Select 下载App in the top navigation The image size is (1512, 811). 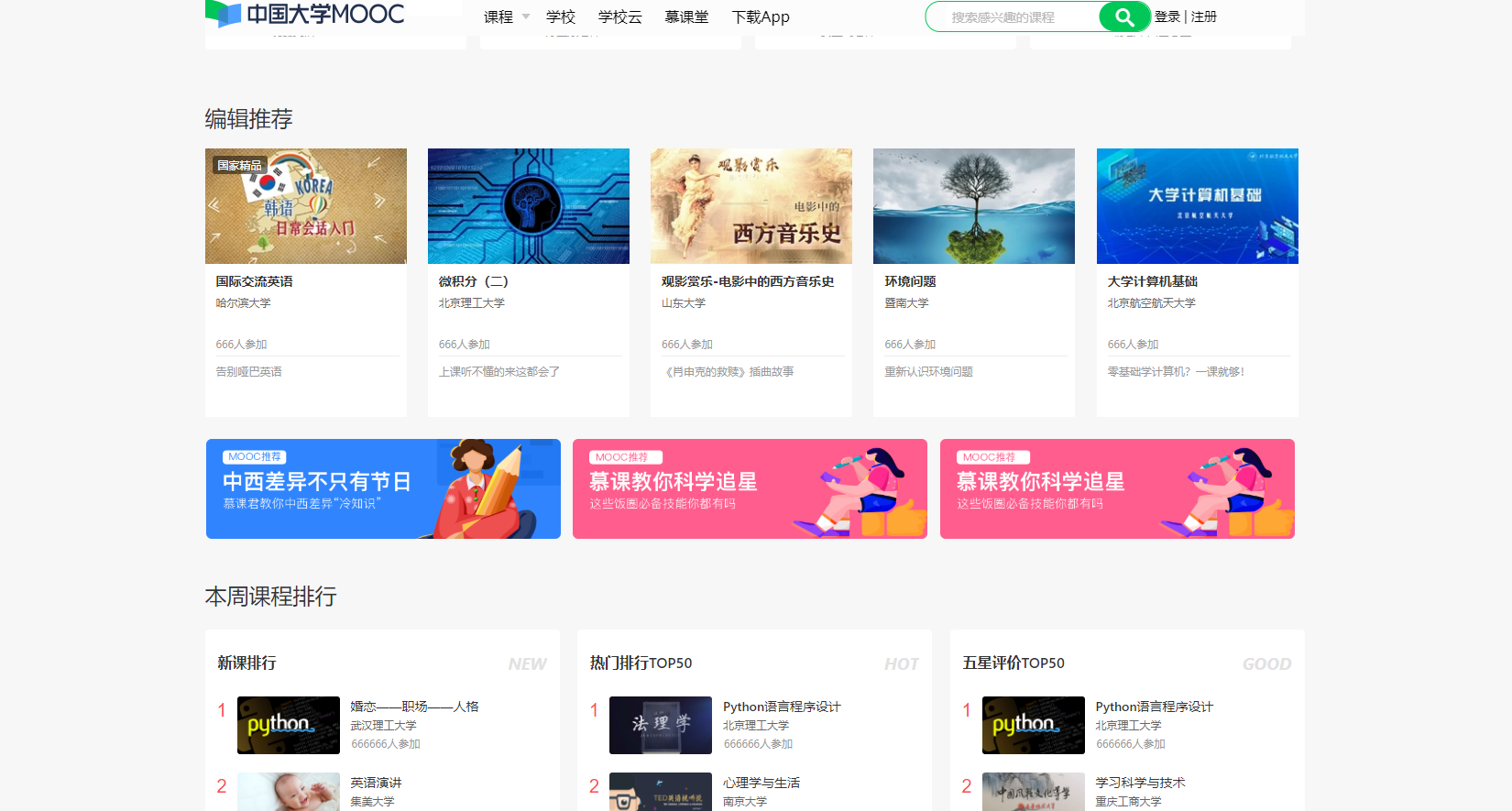(761, 16)
